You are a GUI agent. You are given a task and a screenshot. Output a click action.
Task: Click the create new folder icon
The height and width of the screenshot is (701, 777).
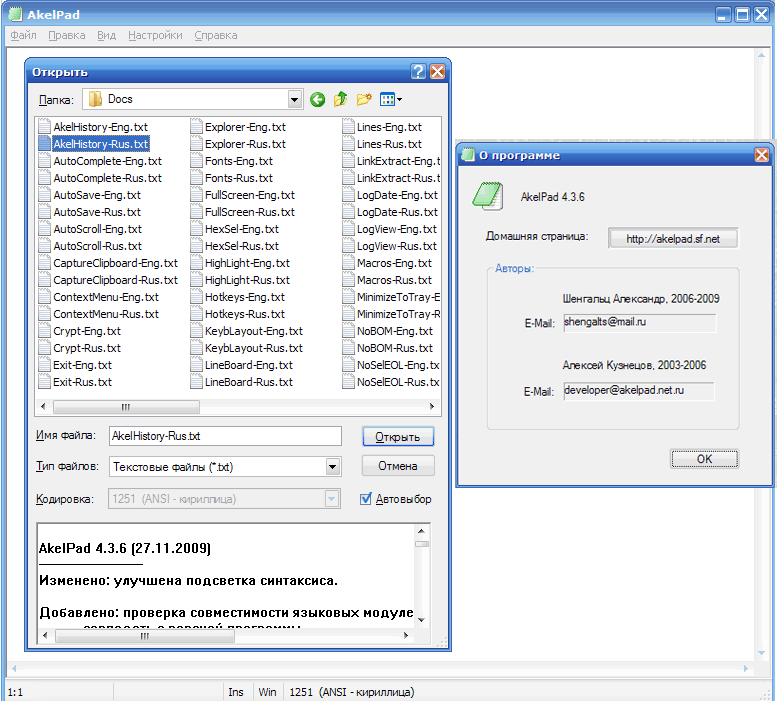(x=364, y=99)
